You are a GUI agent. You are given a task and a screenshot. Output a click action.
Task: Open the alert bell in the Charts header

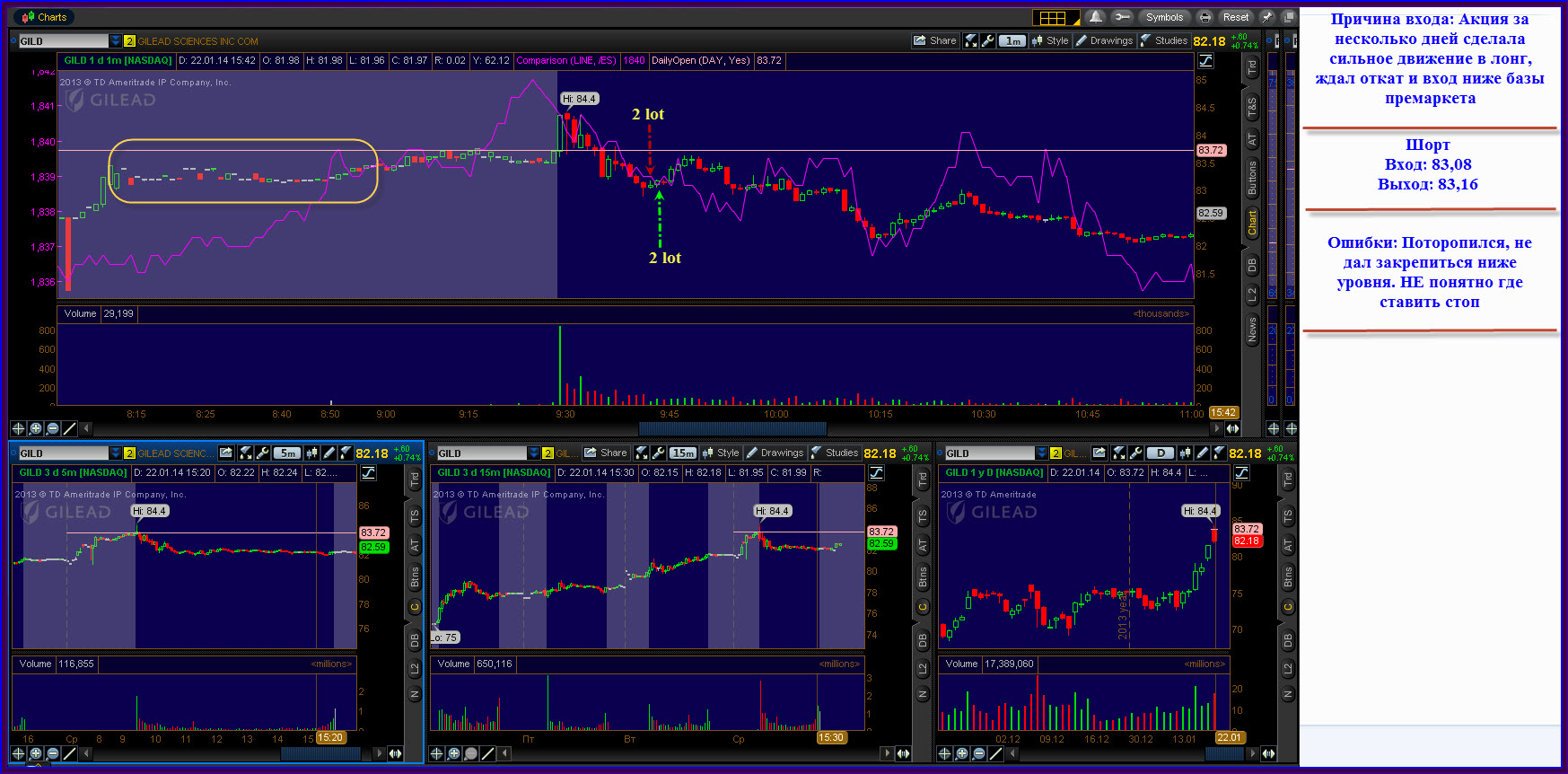1096,17
